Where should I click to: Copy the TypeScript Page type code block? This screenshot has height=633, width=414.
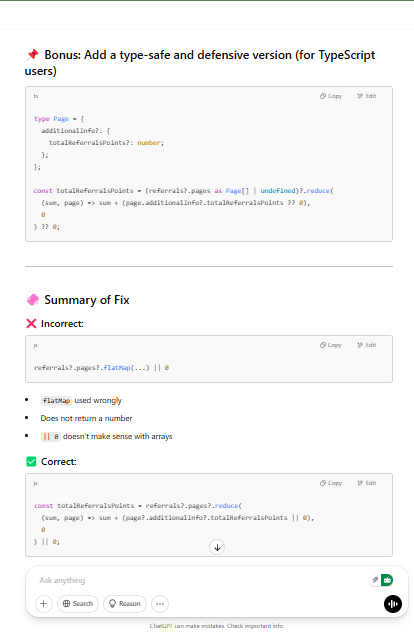coord(331,96)
